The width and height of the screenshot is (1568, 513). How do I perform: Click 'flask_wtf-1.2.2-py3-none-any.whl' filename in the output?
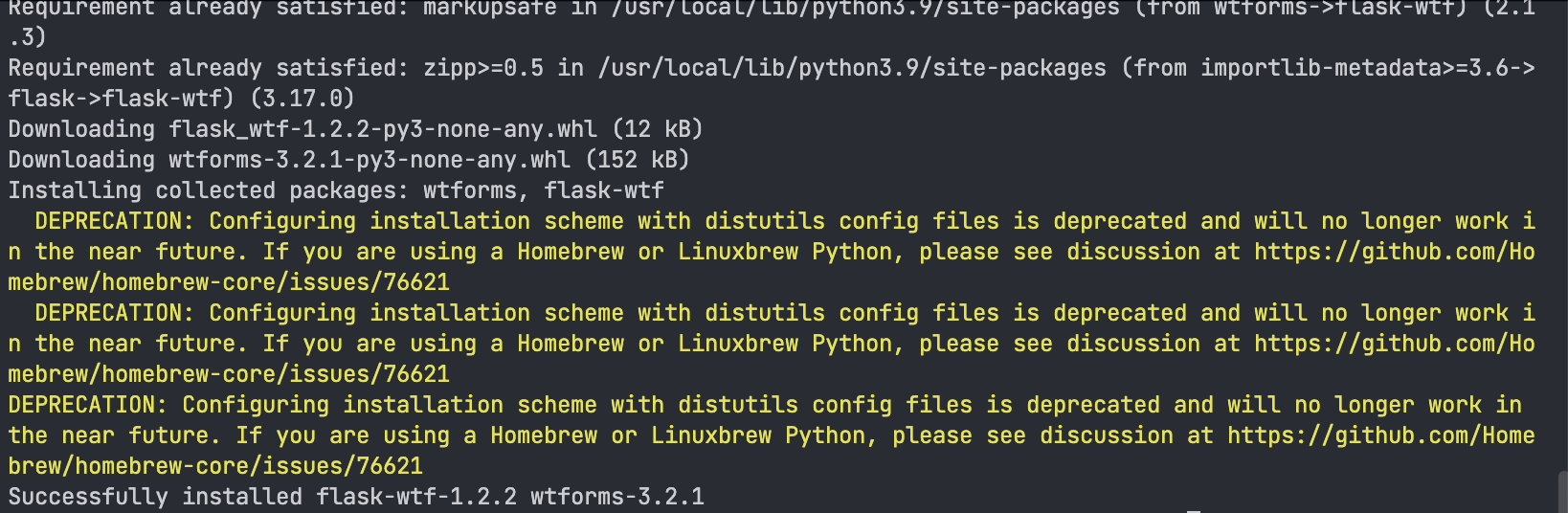click(383, 129)
